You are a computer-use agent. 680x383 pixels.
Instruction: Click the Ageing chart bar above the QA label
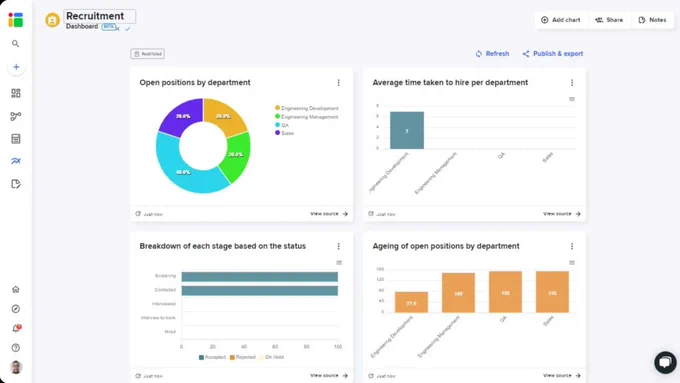[505, 292]
